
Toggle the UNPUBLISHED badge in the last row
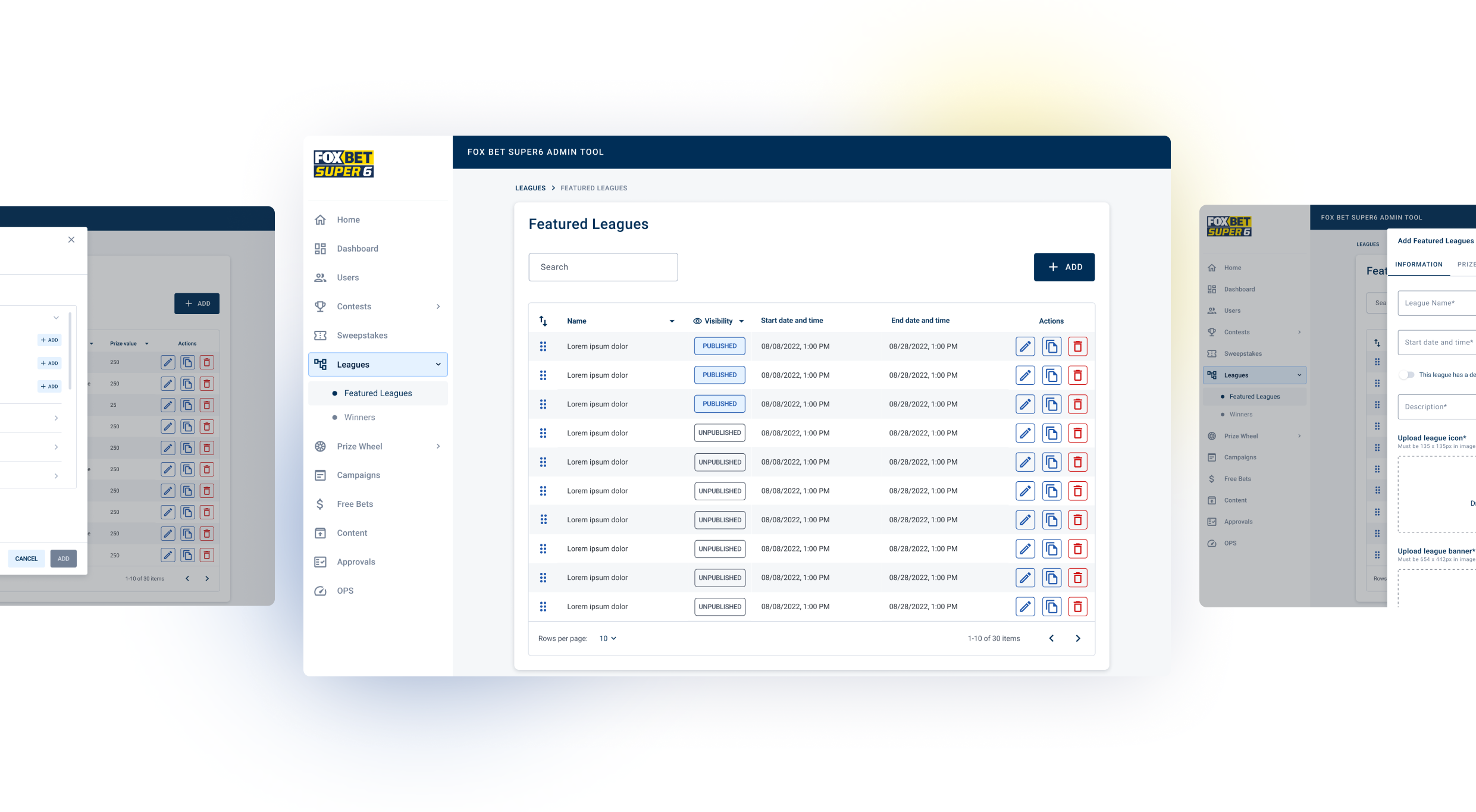[719, 606]
